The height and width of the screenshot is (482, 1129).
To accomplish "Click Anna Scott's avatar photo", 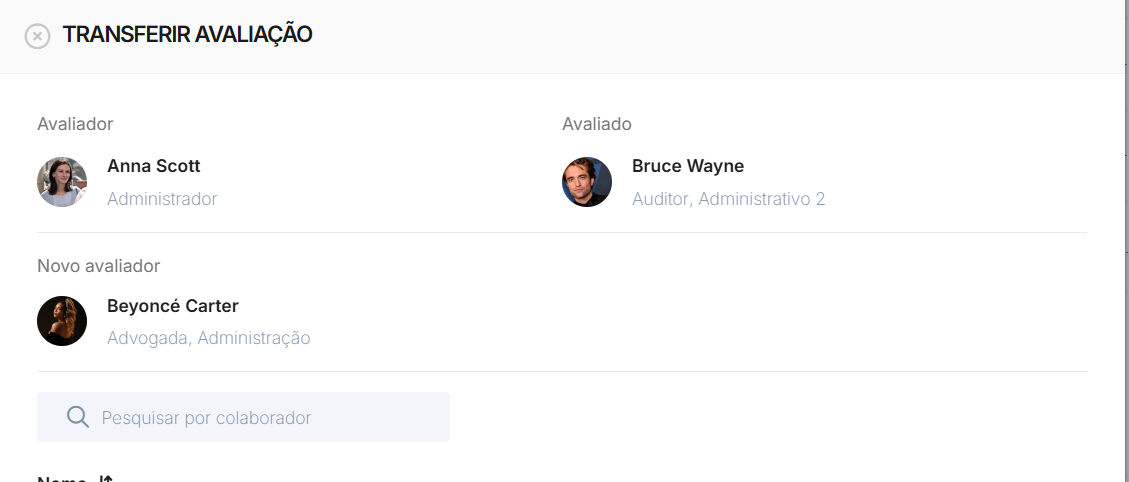I will coord(62,182).
